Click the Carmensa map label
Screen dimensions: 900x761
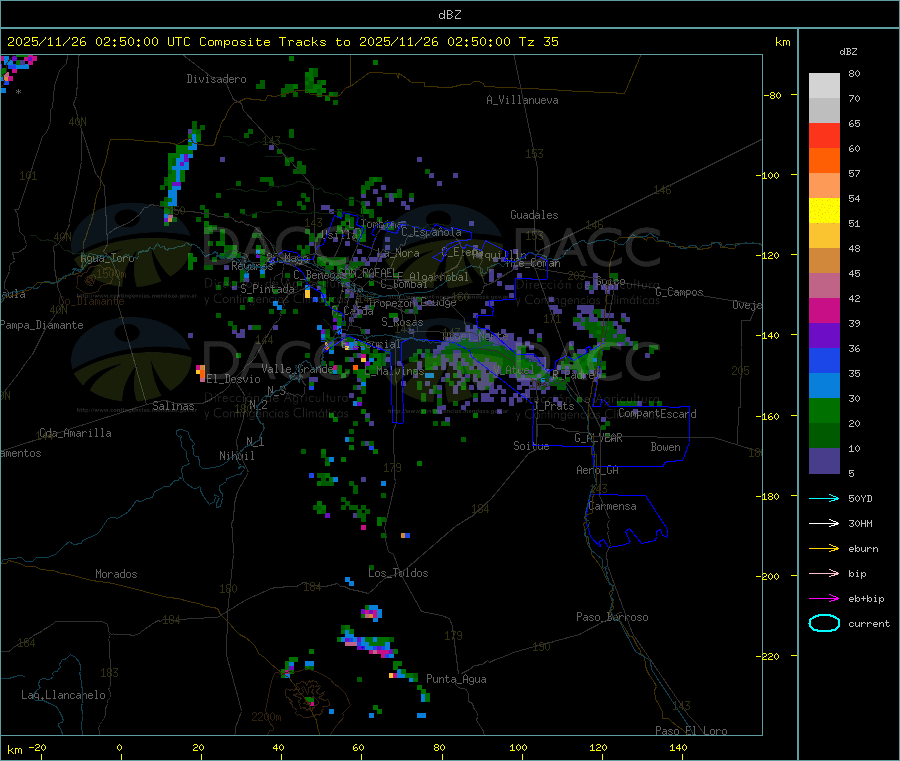[612, 506]
